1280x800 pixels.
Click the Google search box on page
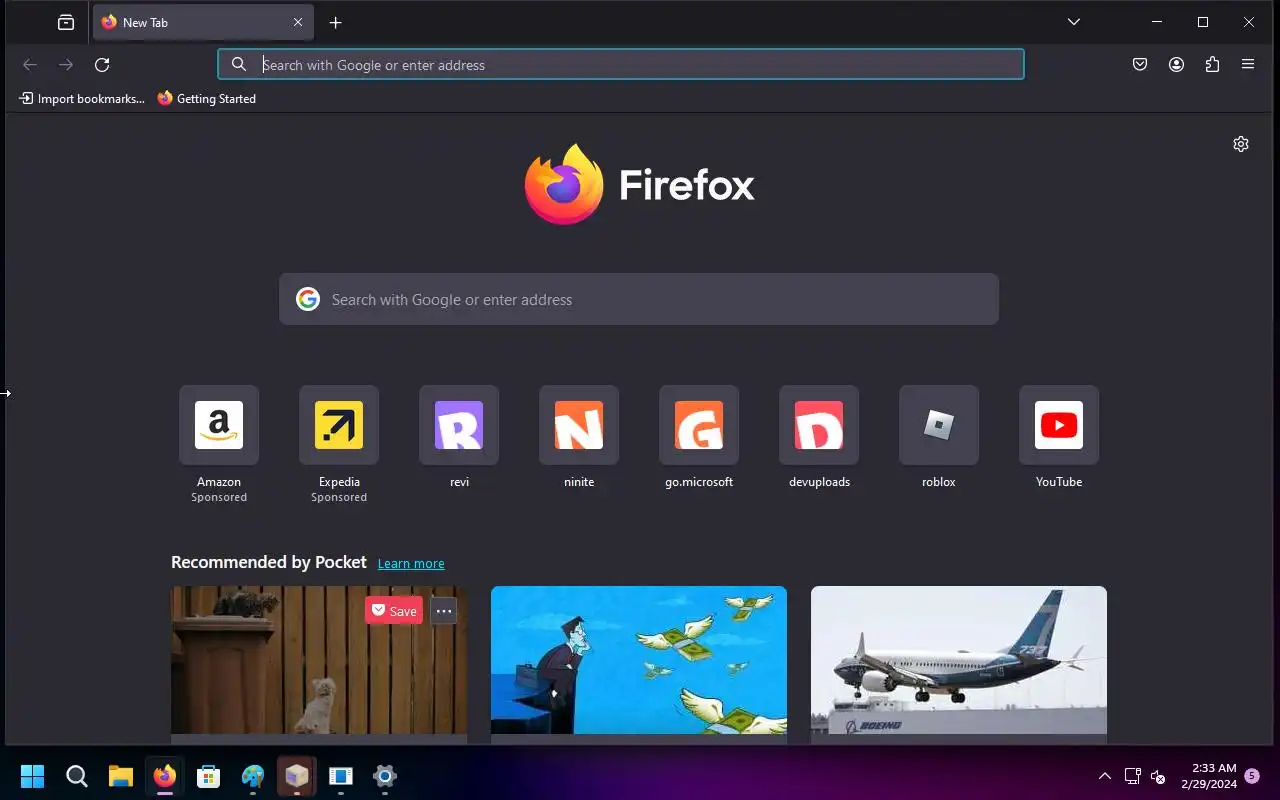(x=639, y=299)
